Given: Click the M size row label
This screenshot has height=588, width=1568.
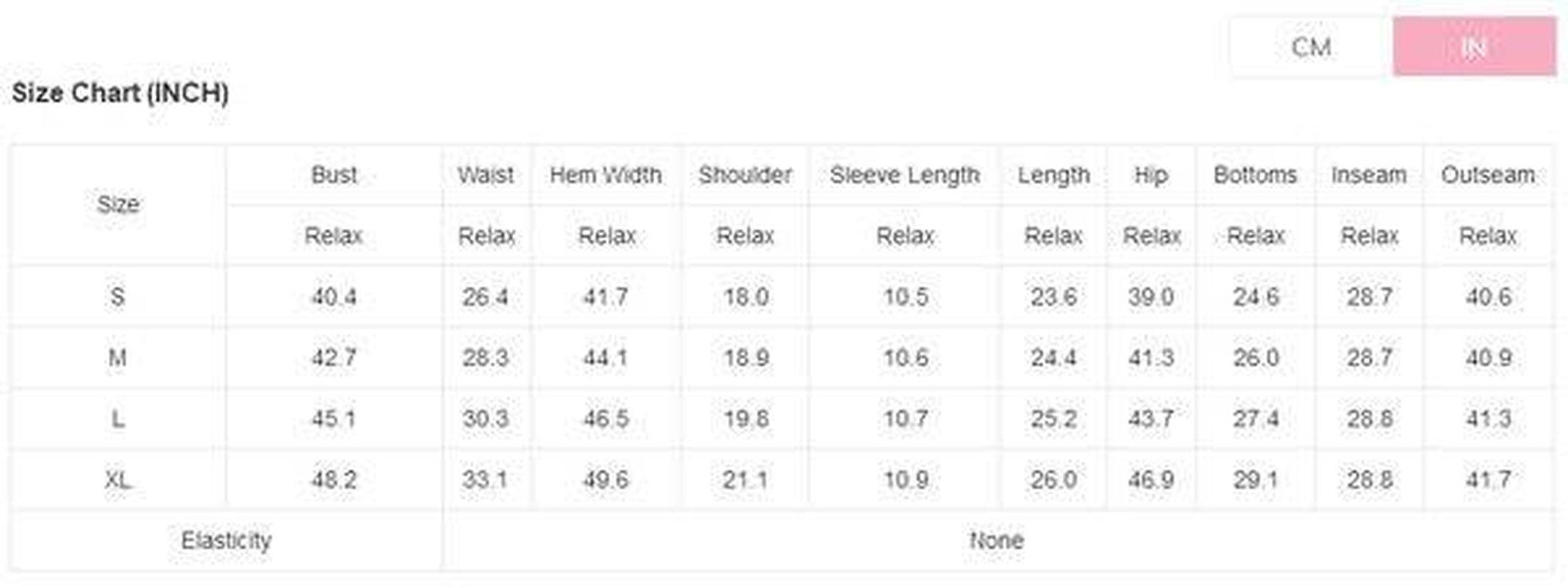Looking at the screenshot, I should coord(118,358).
